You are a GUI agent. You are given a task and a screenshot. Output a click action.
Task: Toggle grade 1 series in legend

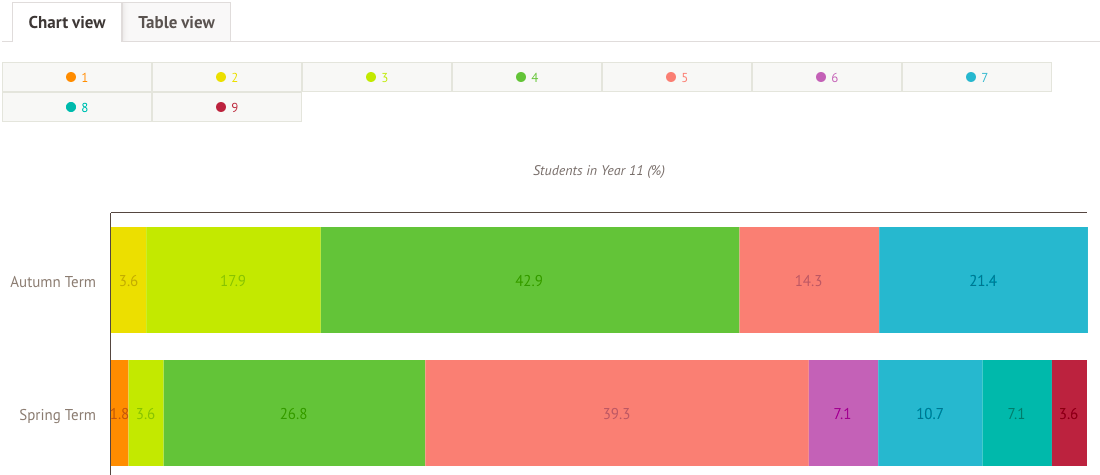77,77
